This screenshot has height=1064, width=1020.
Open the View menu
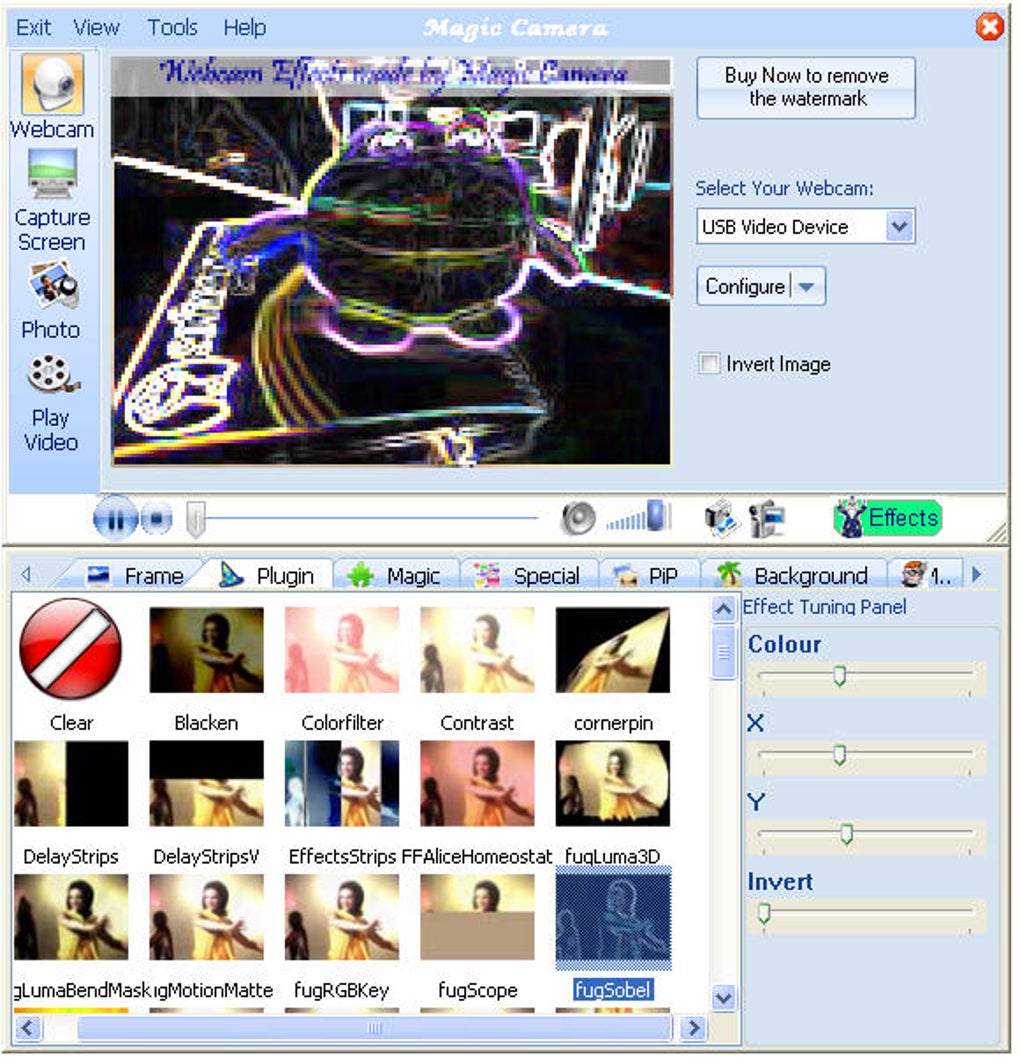pos(97,28)
